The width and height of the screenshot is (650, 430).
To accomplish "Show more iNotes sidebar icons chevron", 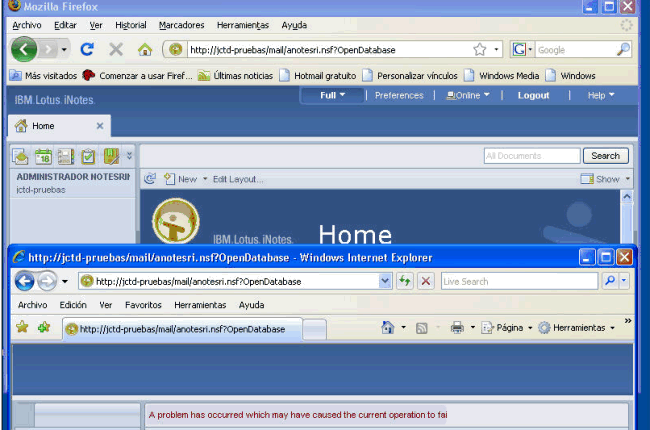I will 129,156.
